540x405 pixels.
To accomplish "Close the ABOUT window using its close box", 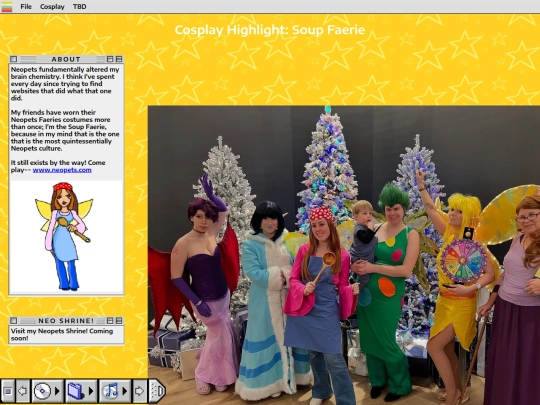I will point(13,59).
